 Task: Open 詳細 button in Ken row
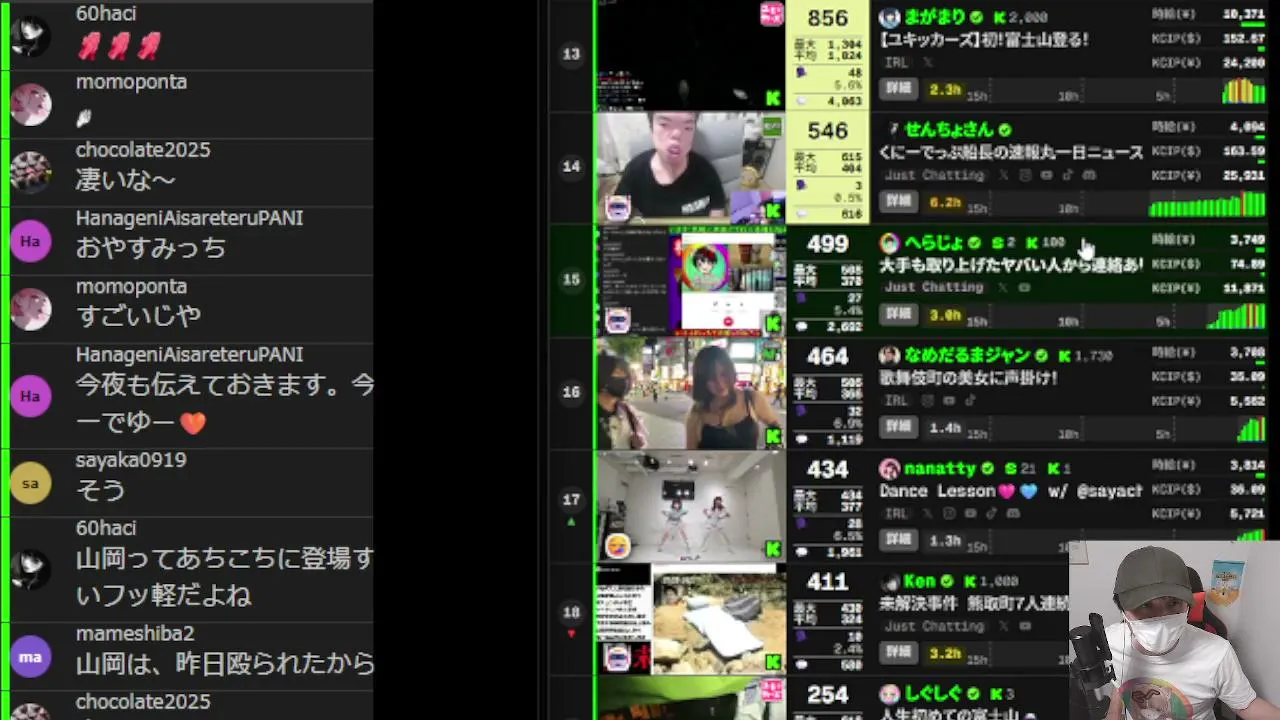point(898,652)
